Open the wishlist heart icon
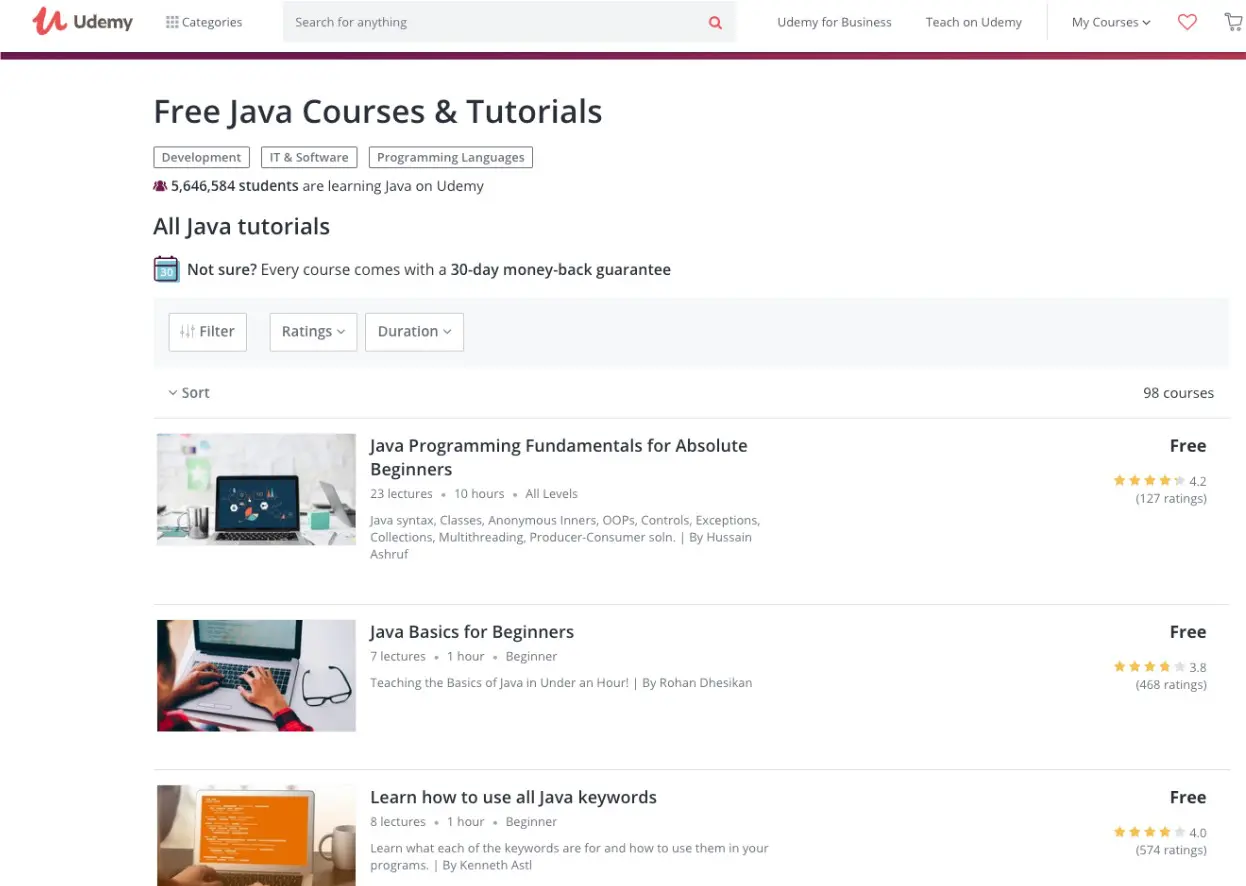 tap(1187, 22)
